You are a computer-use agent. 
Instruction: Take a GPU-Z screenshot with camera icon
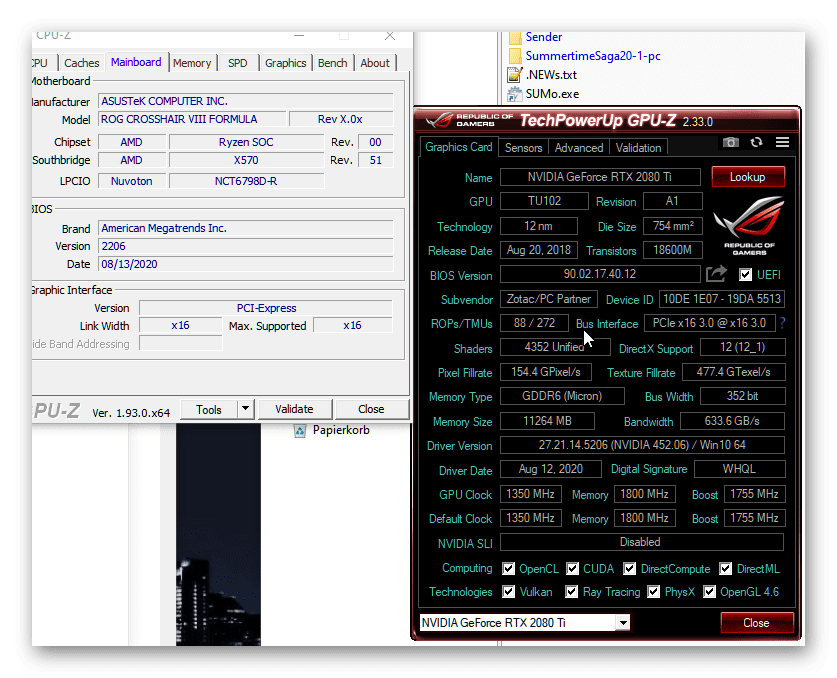coord(731,142)
